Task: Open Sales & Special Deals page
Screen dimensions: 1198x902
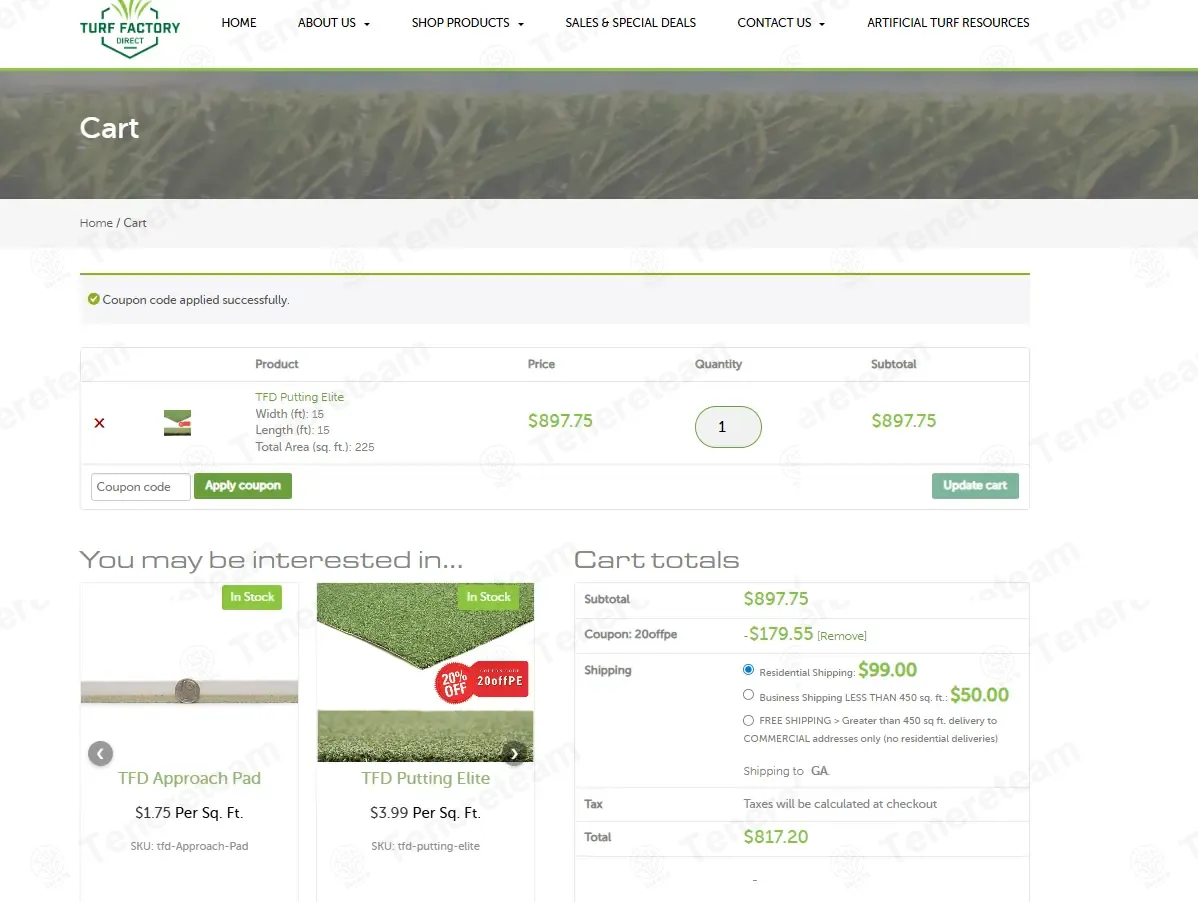Action: click(630, 23)
